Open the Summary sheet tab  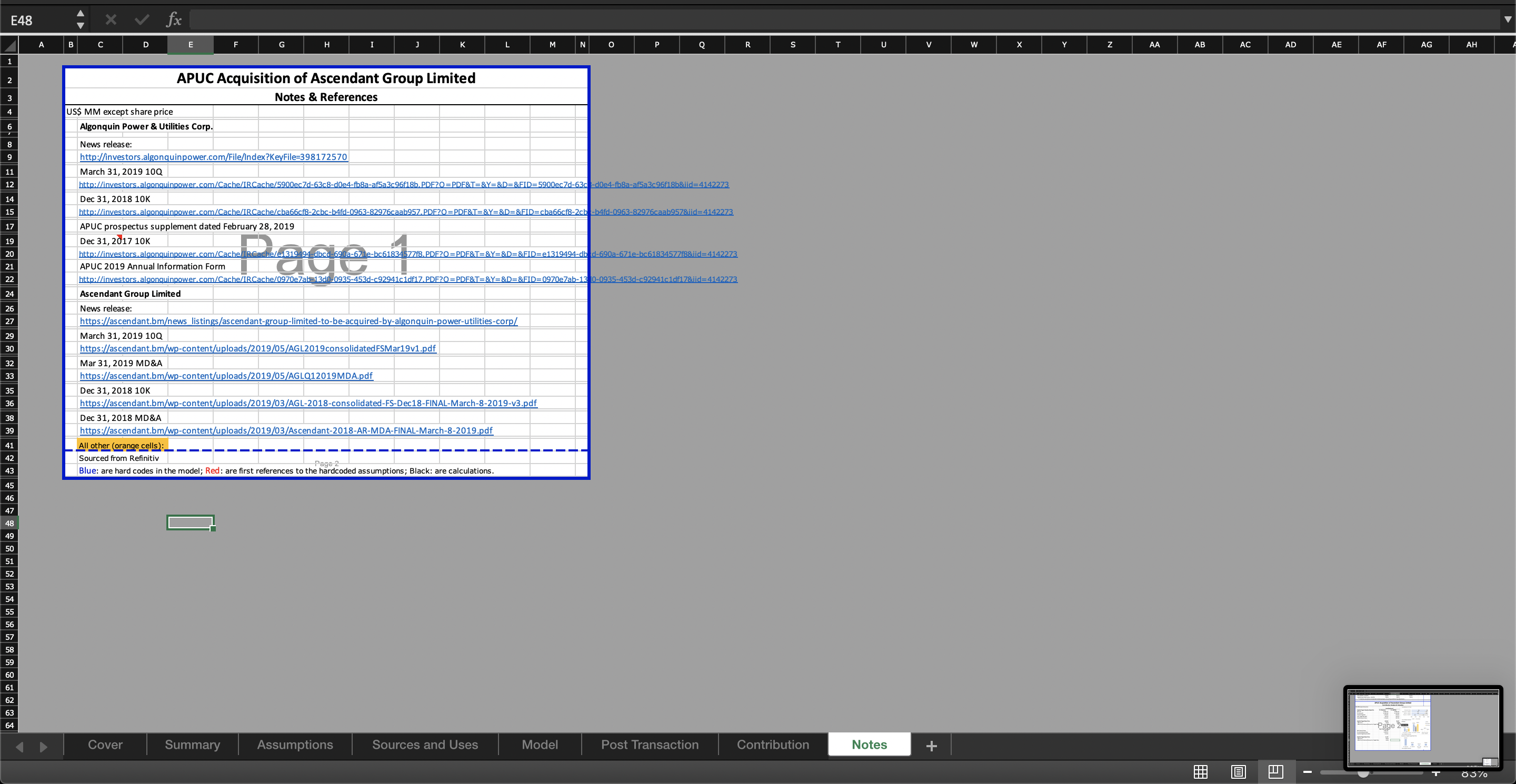pos(193,745)
